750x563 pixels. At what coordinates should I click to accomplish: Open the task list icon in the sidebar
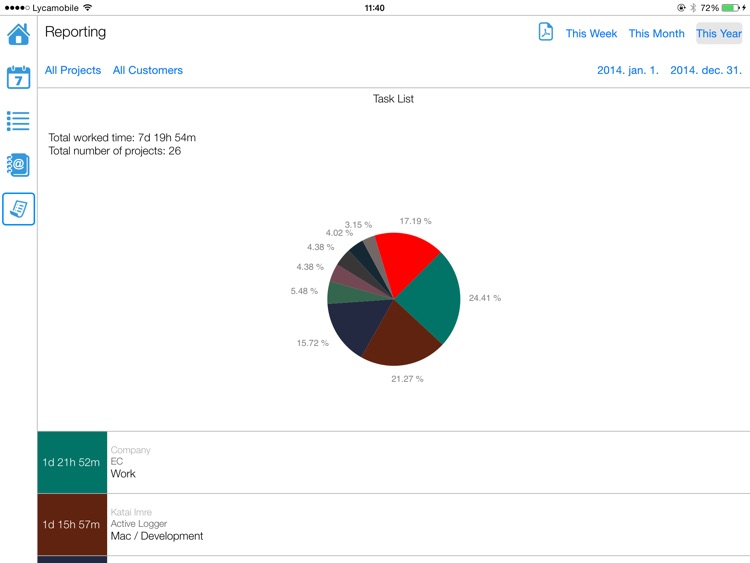tap(18, 121)
